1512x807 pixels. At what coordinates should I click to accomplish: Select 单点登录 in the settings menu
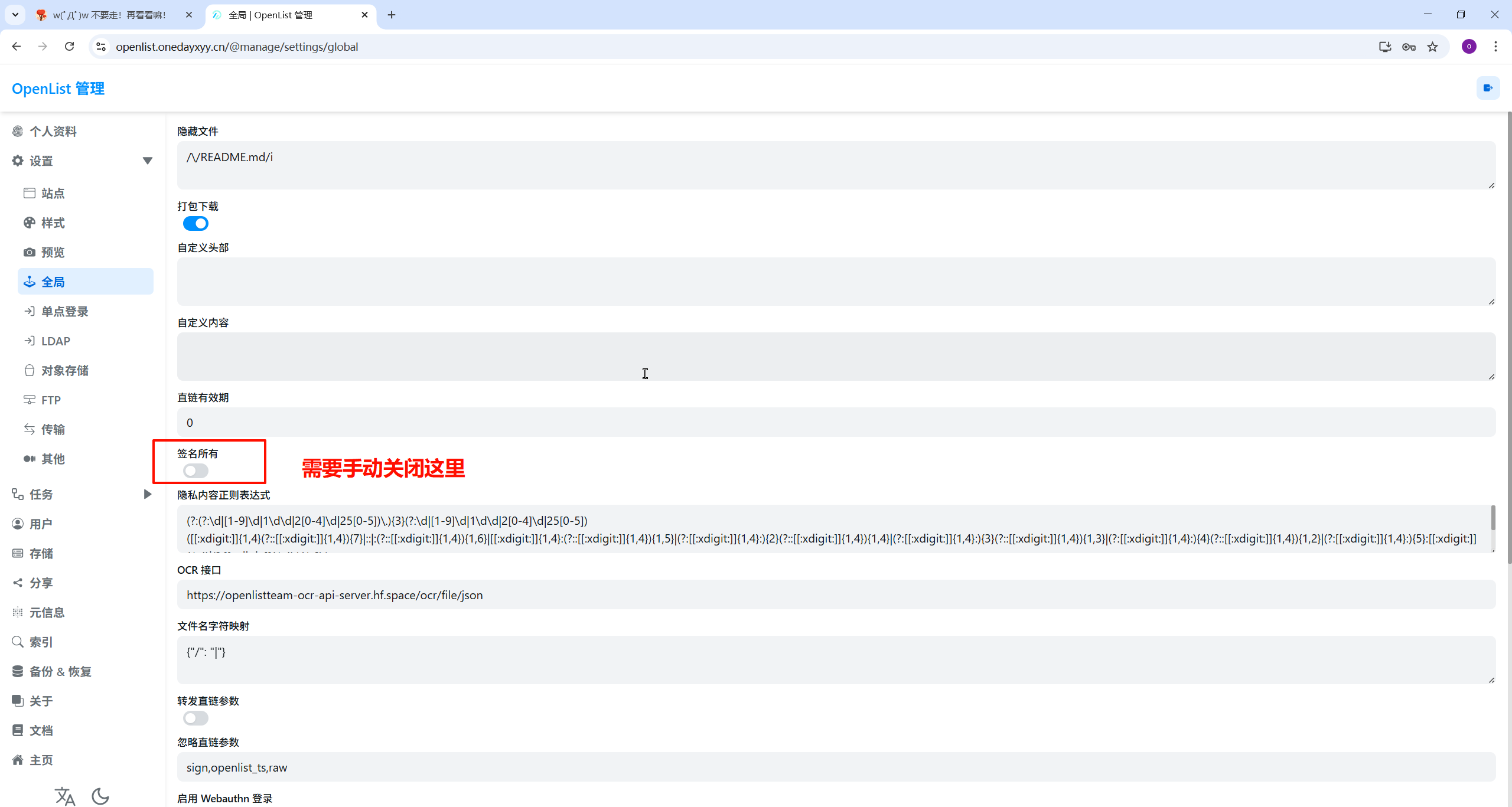pyautogui.click(x=64, y=311)
